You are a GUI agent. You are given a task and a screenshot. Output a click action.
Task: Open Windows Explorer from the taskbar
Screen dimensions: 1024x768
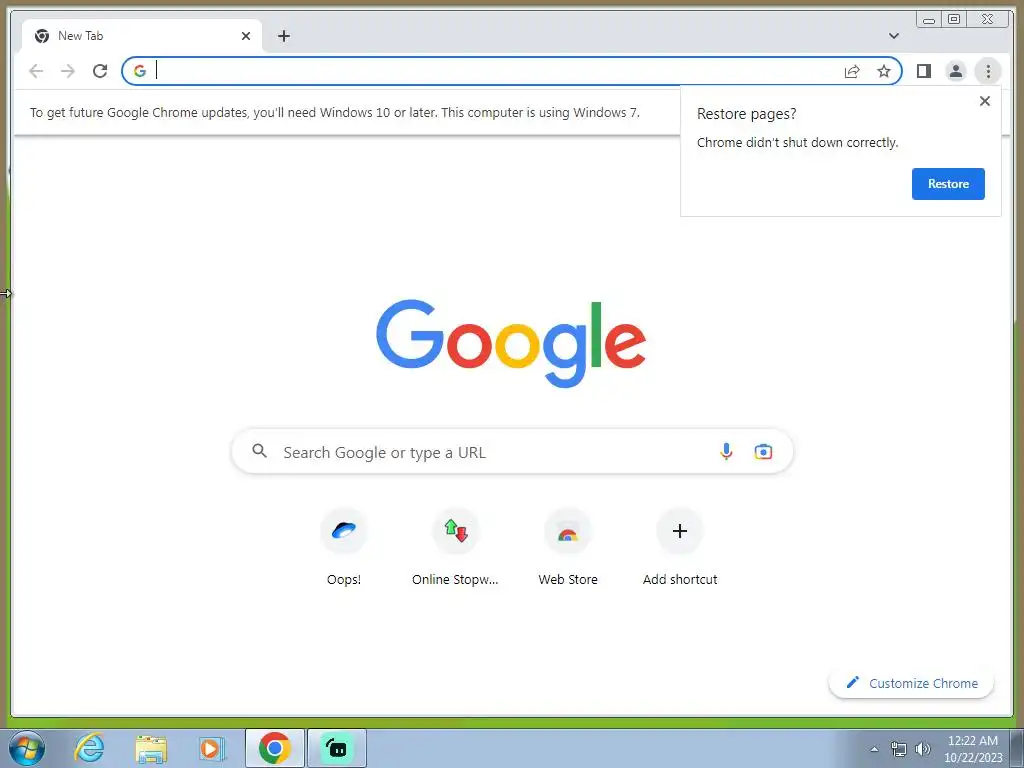[151, 748]
